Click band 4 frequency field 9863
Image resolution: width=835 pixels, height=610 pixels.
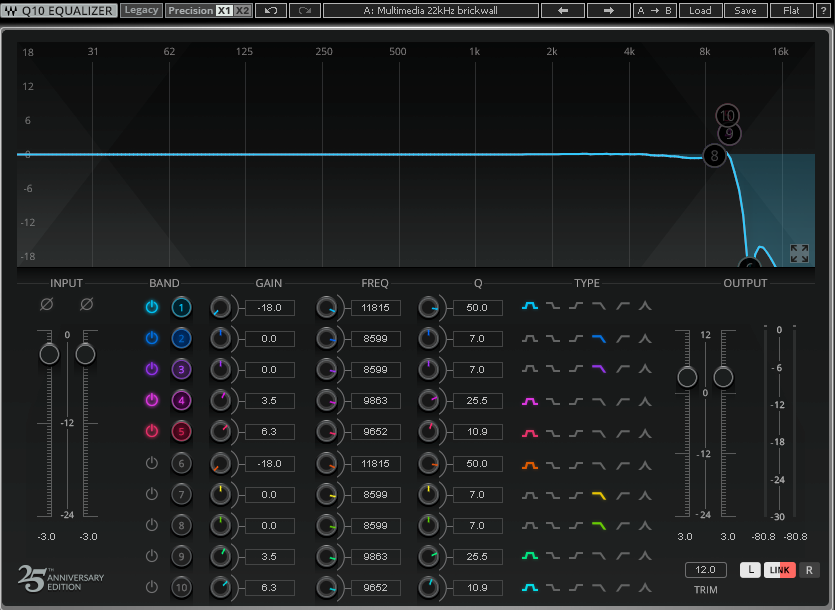[375, 401]
